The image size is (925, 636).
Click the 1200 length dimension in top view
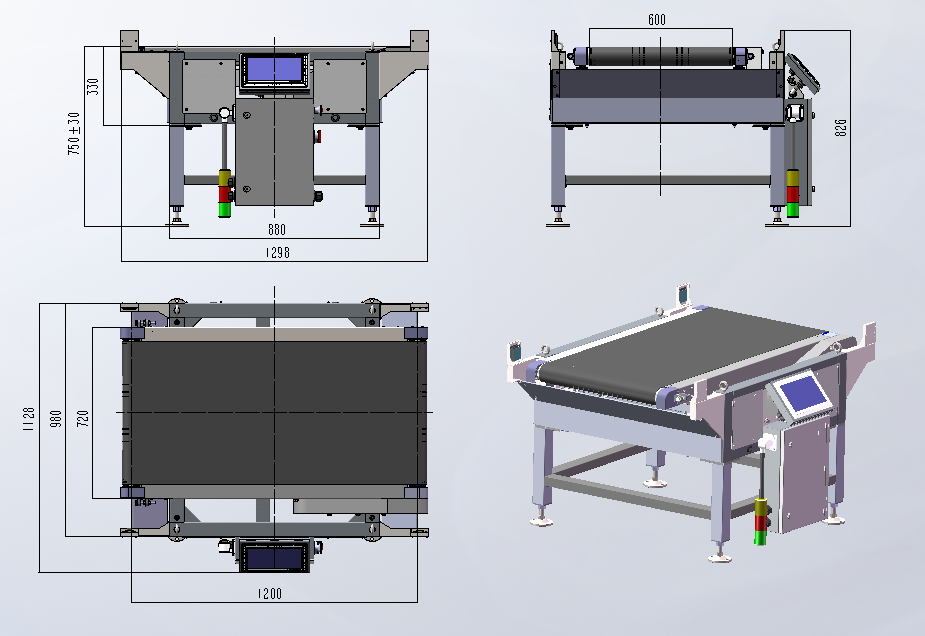coord(270,594)
